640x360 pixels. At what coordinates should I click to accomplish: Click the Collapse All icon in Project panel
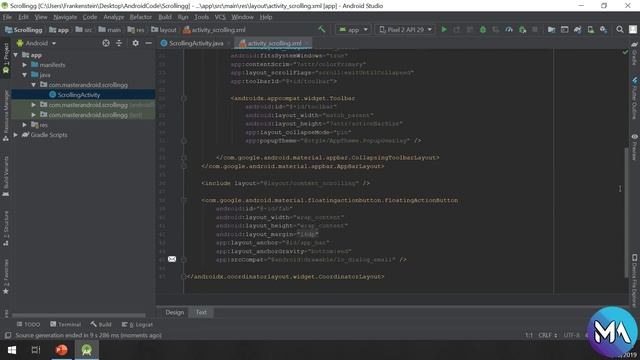(119, 43)
